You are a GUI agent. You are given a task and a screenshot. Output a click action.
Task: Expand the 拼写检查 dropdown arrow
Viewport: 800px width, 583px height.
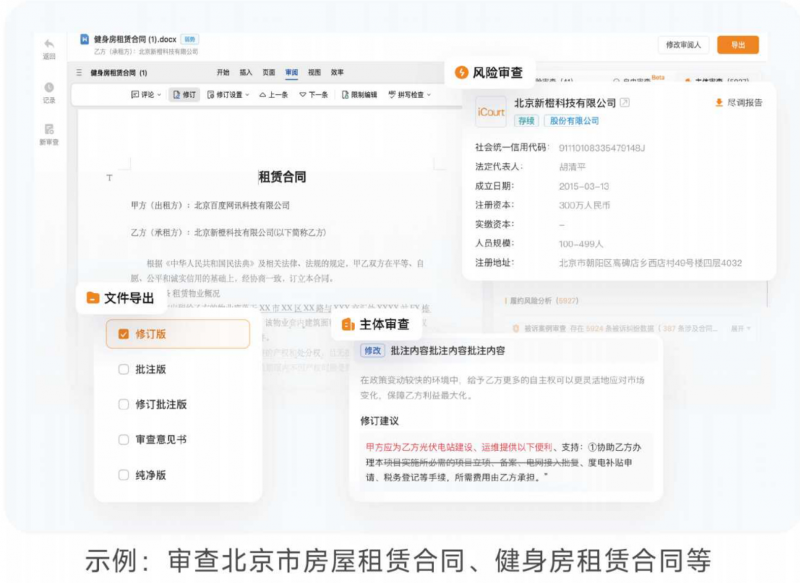pyautogui.click(x=429, y=95)
